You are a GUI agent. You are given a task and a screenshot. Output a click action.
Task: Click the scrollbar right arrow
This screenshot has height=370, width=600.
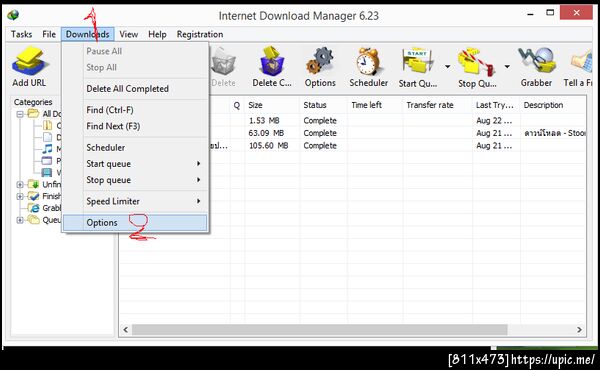pos(579,329)
